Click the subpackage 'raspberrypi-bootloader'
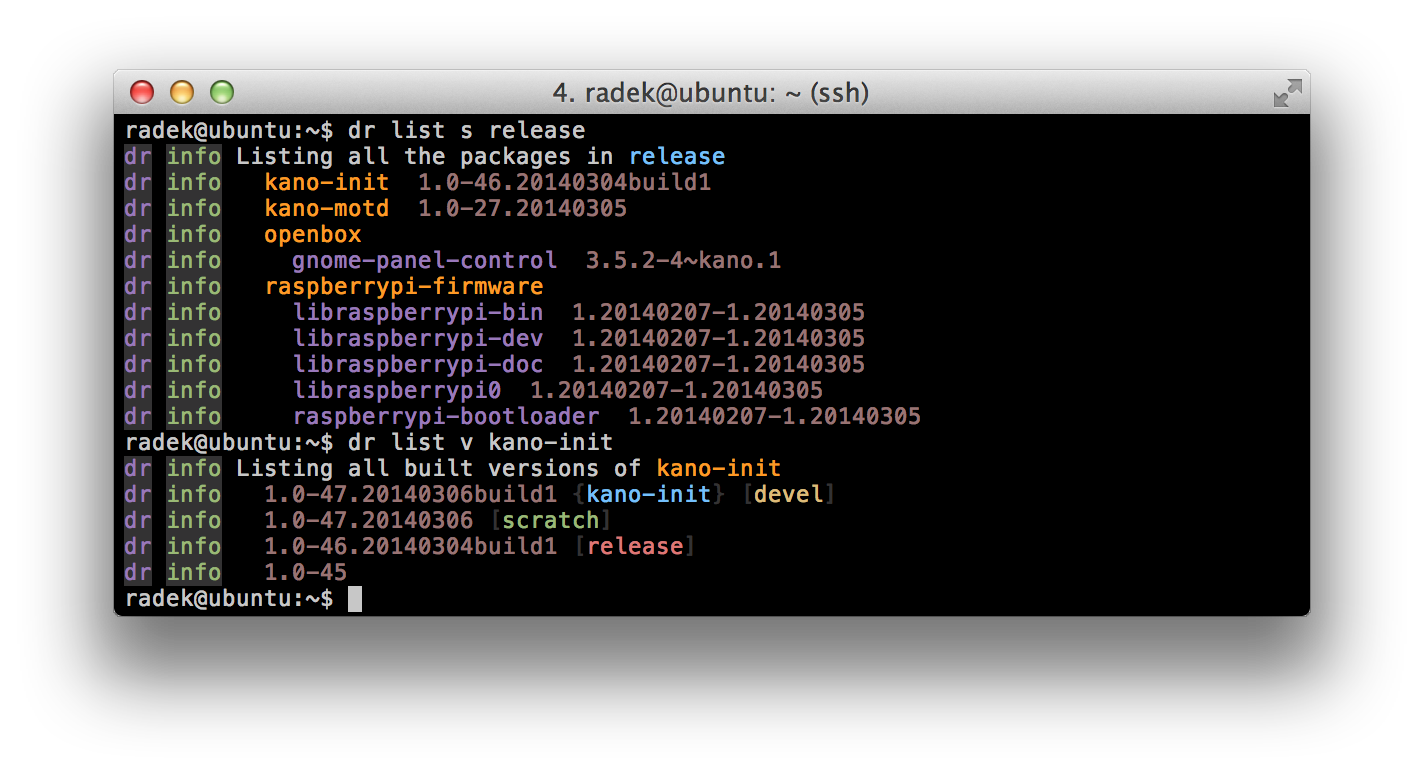The width and height of the screenshot is (1424, 774). point(446,416)
